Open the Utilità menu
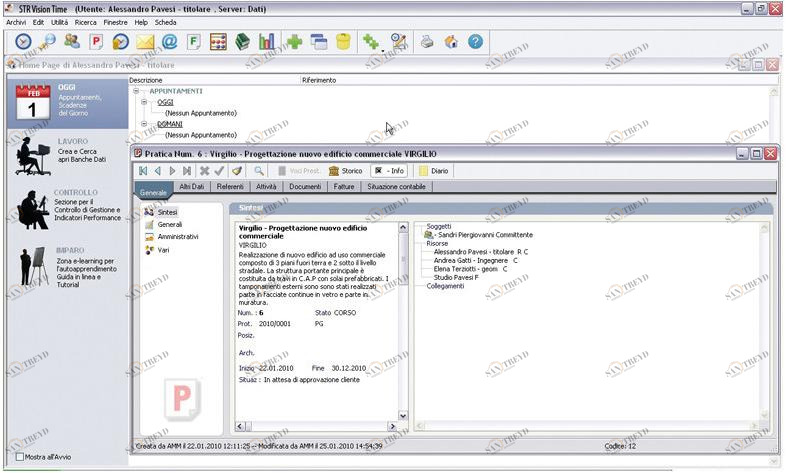786x473 pixels. (x=60, y=23)
